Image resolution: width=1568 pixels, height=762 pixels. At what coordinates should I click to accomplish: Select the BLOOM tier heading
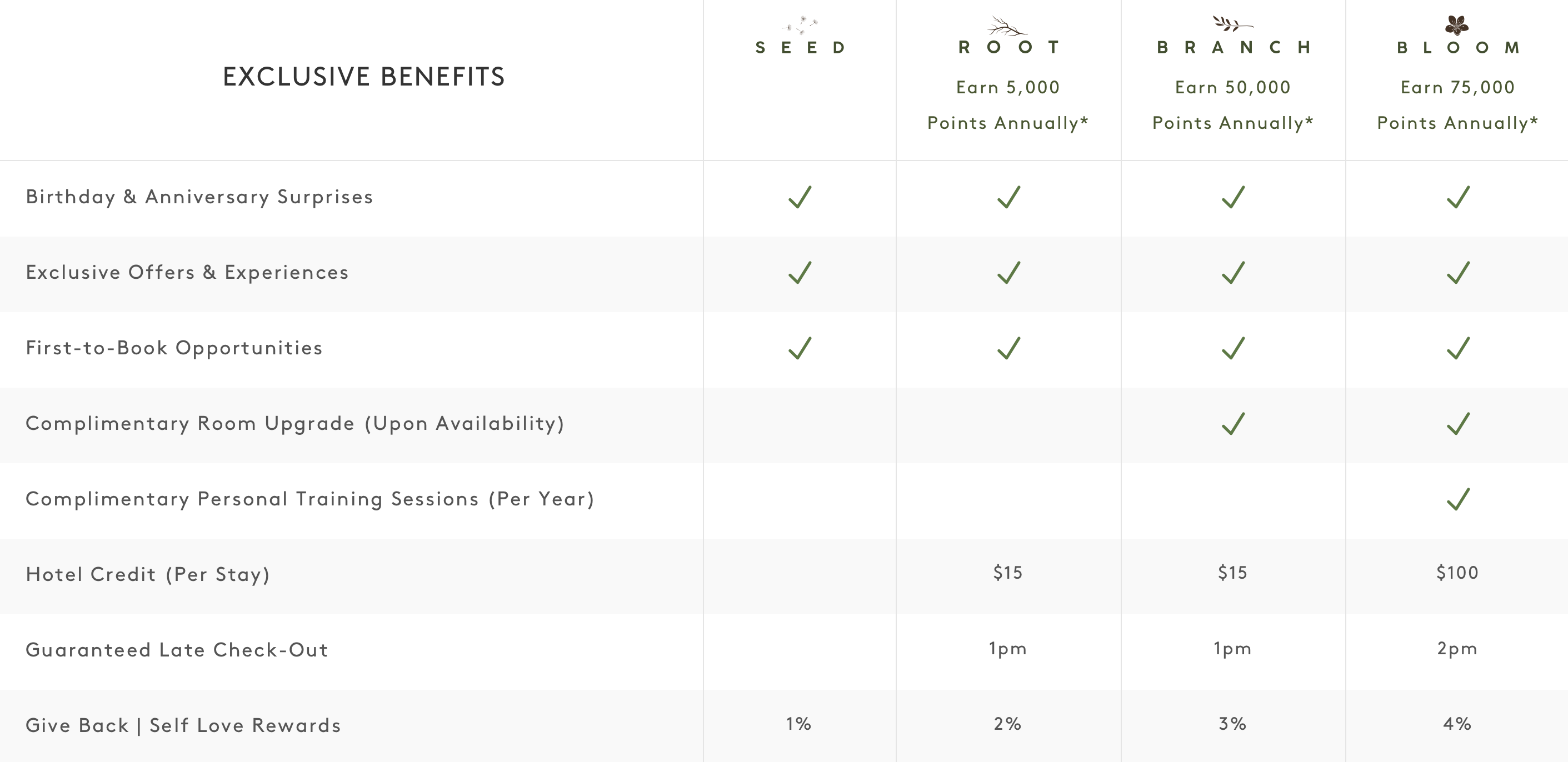[x=1458, y=47]
